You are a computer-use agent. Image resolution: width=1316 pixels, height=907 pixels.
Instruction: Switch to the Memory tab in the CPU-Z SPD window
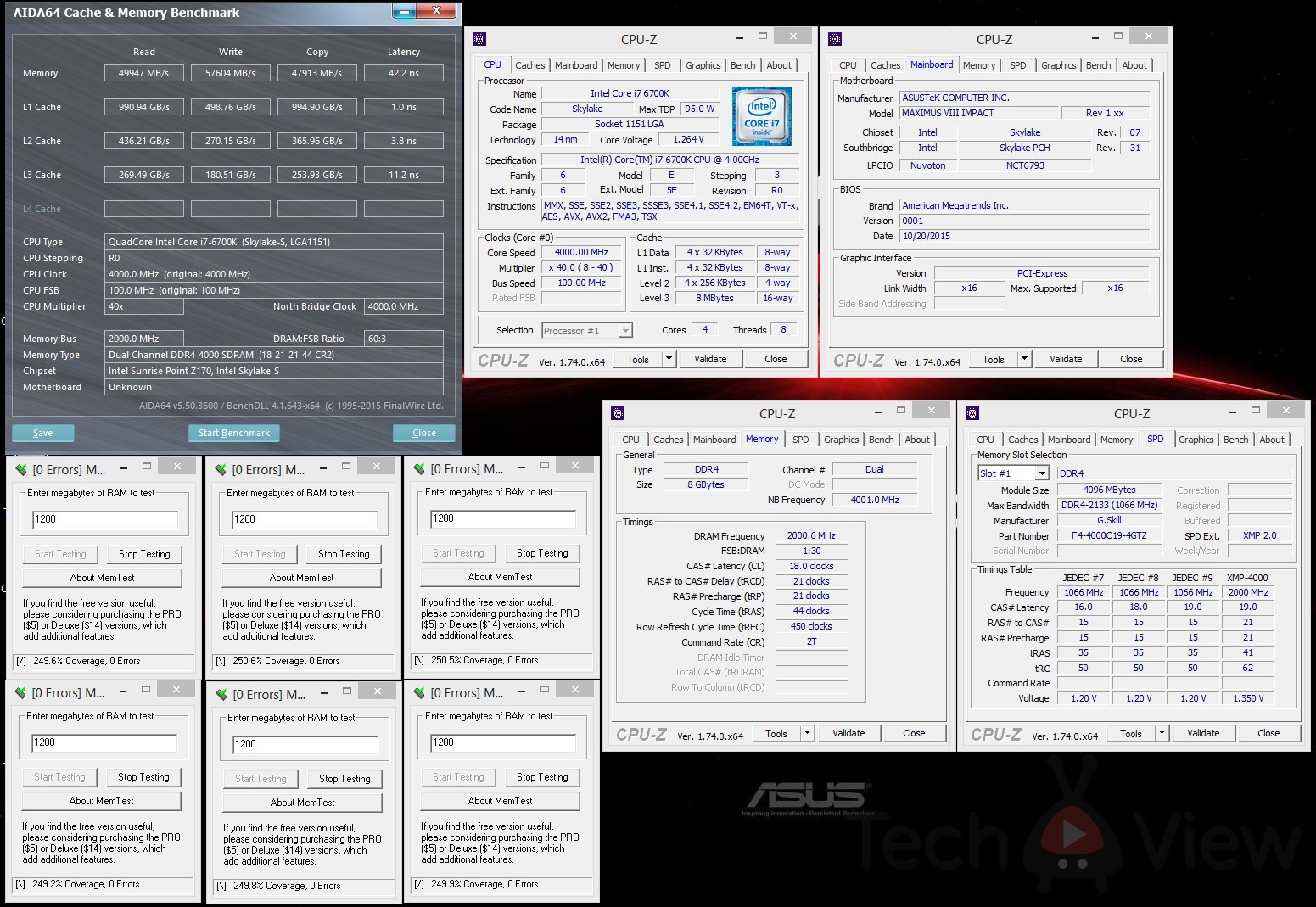(1117, 440)
